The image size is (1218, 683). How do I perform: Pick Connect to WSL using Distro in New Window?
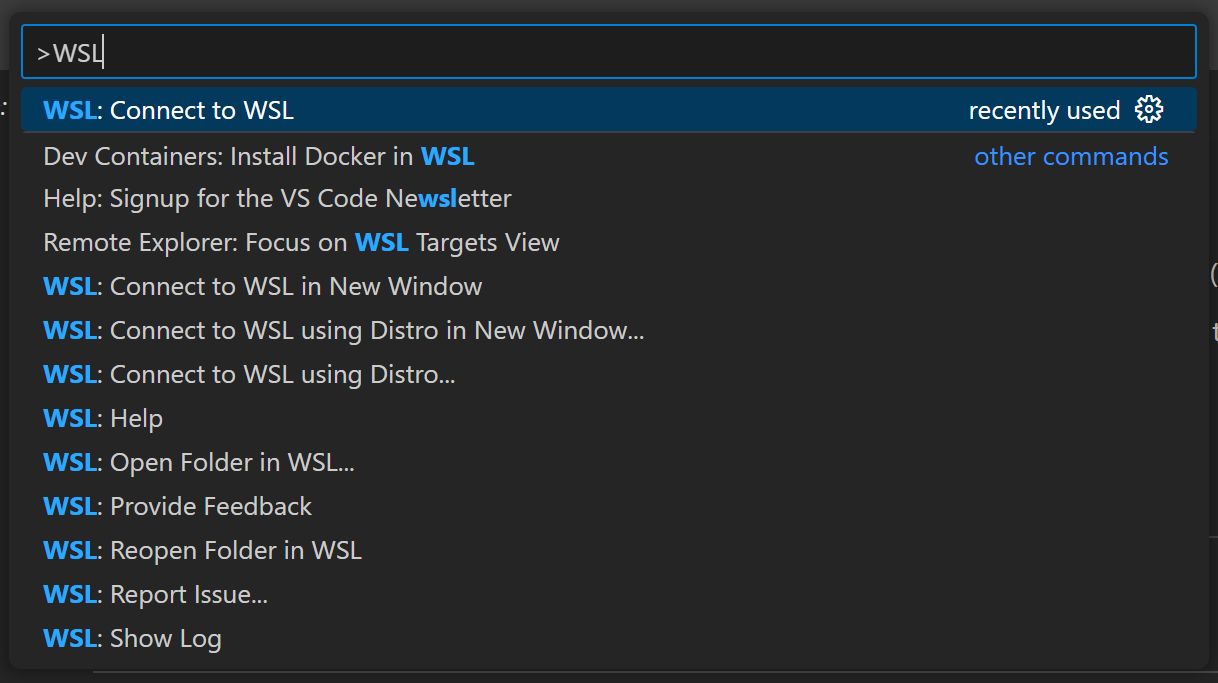[x=344, y=331]
